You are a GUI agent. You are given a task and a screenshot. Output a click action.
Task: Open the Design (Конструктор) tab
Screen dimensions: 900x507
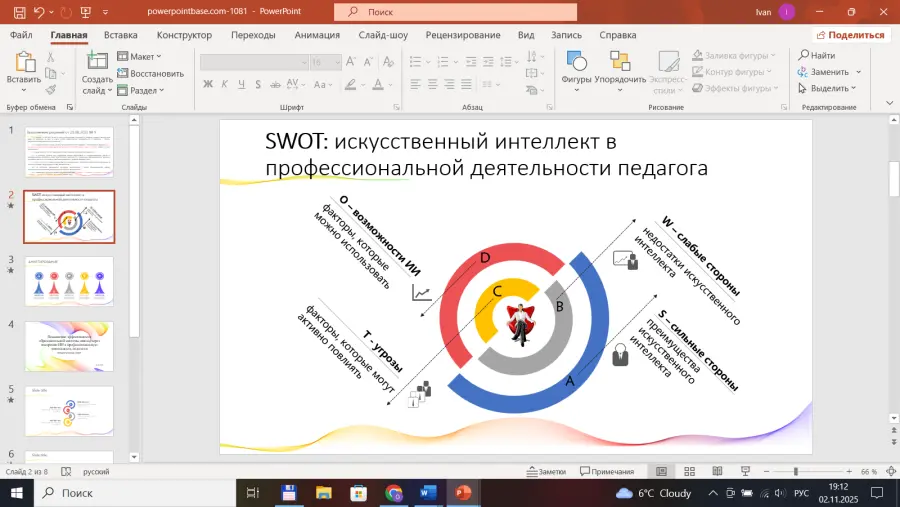point(184,35)
